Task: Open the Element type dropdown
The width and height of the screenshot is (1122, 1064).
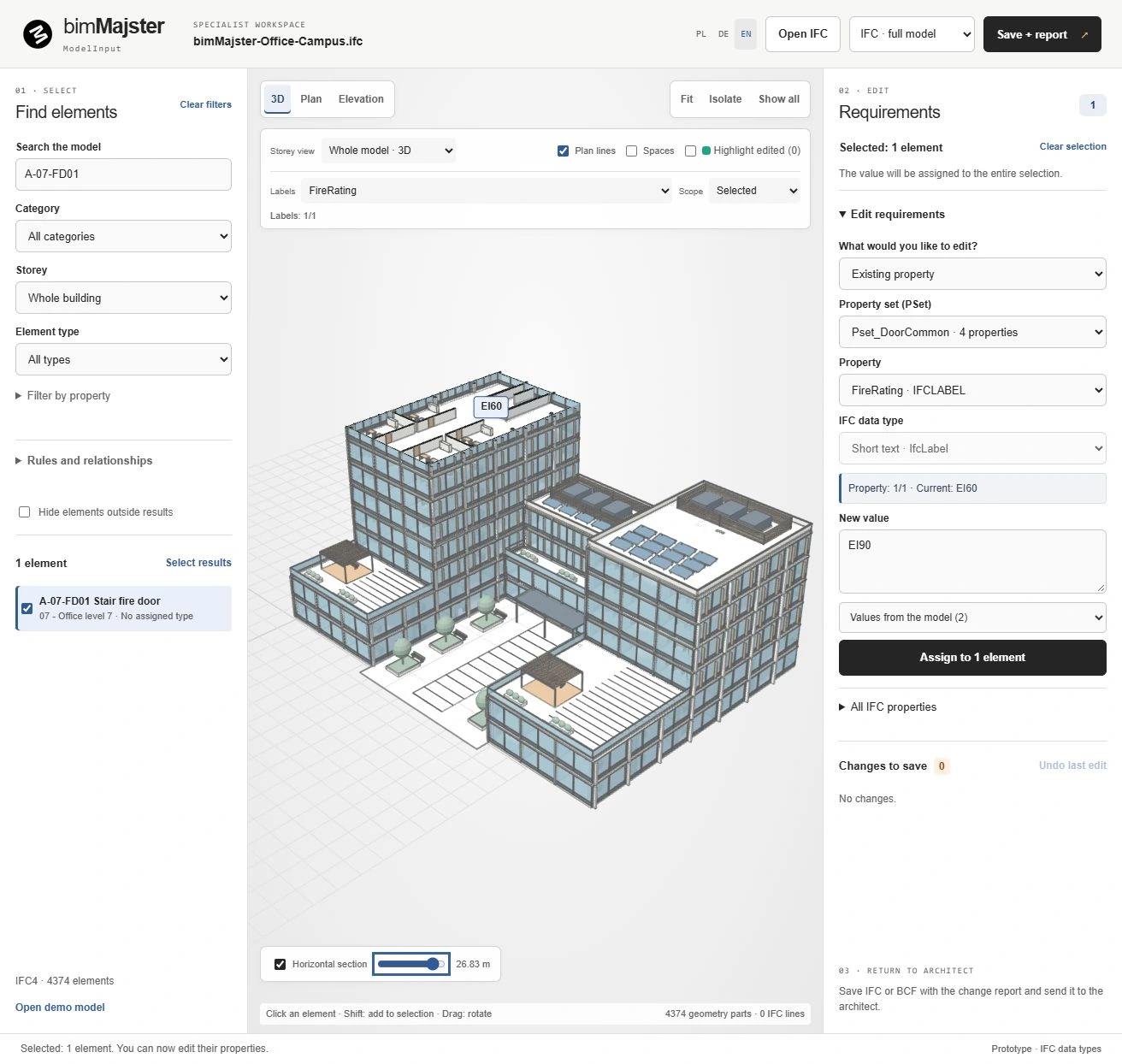Action: 123,359
